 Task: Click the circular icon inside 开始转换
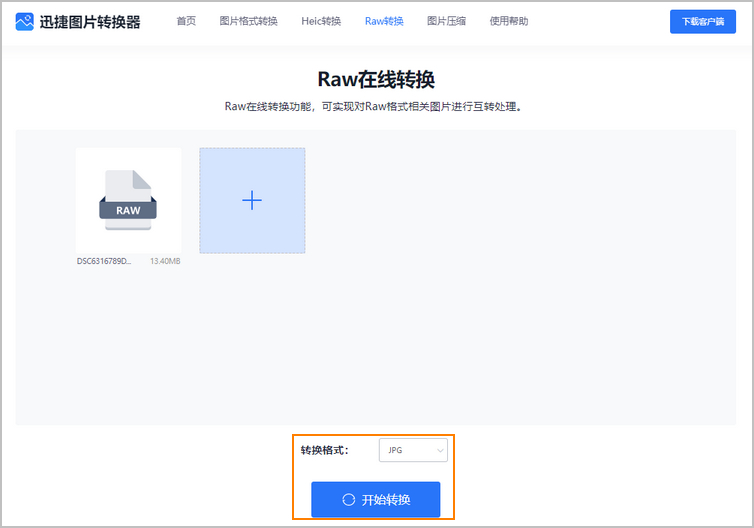(x=348, y=500)
